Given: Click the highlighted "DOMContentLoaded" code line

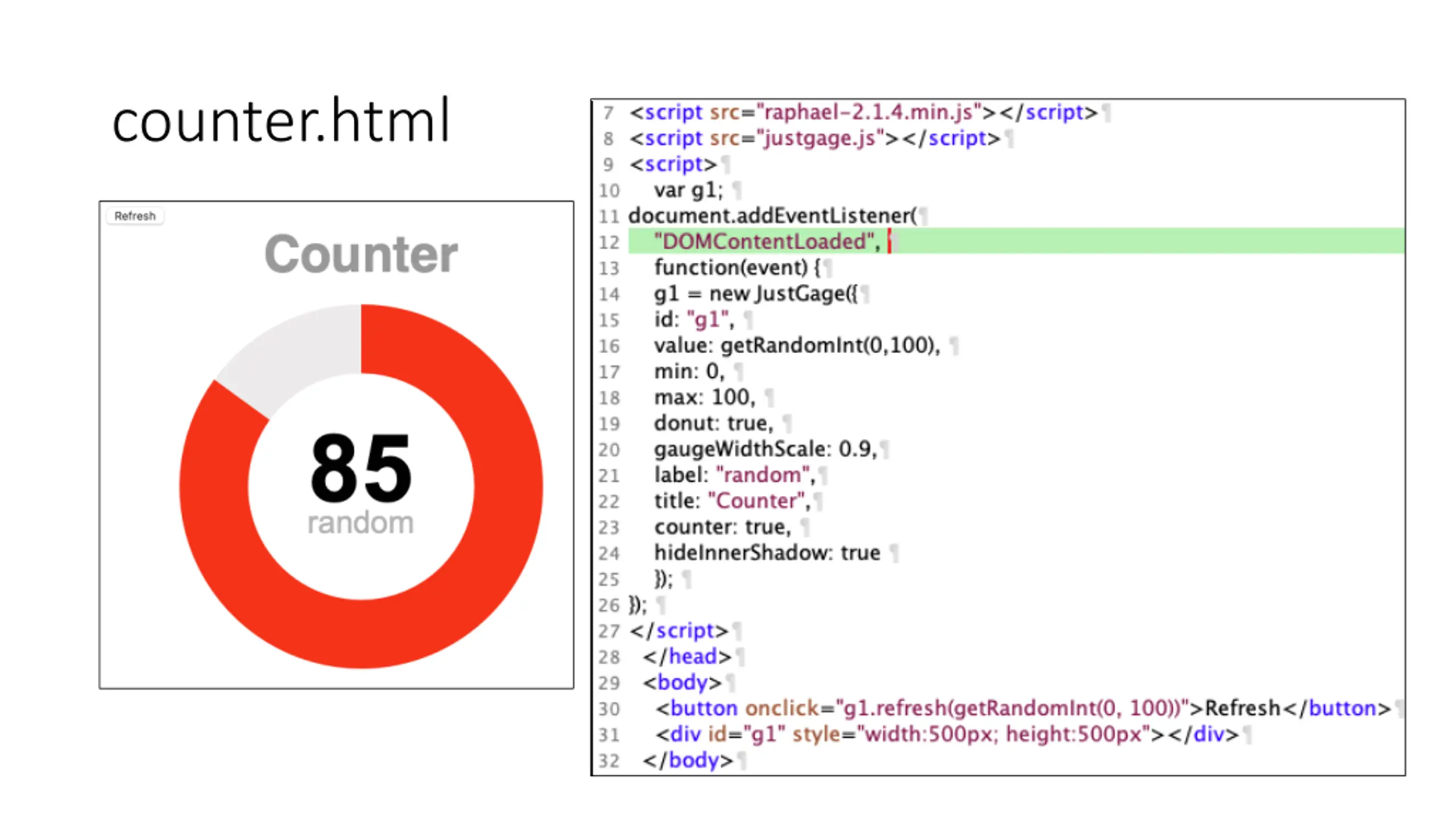Looking at the screenshot, I should (1016, 241).
